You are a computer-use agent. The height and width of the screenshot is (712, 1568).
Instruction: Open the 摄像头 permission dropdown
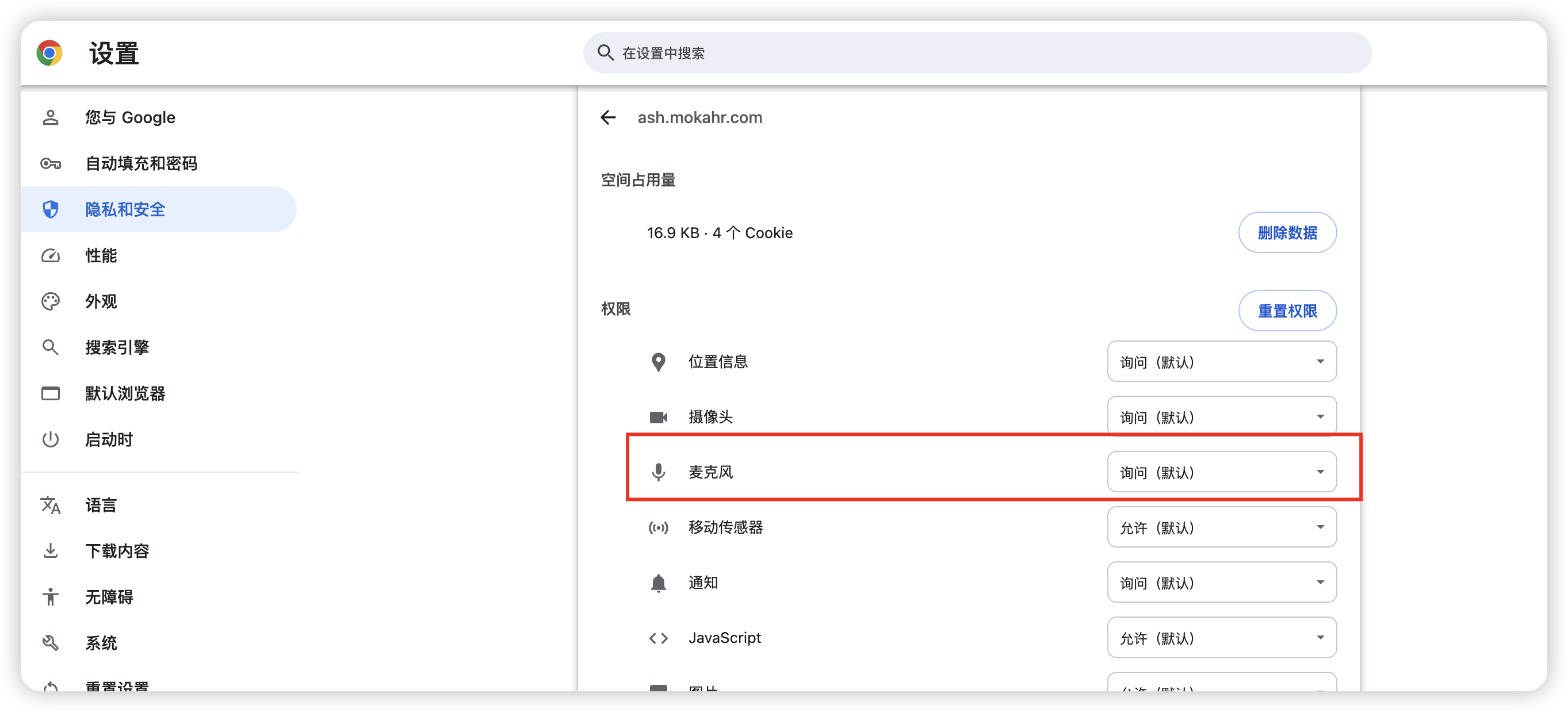1221,417
